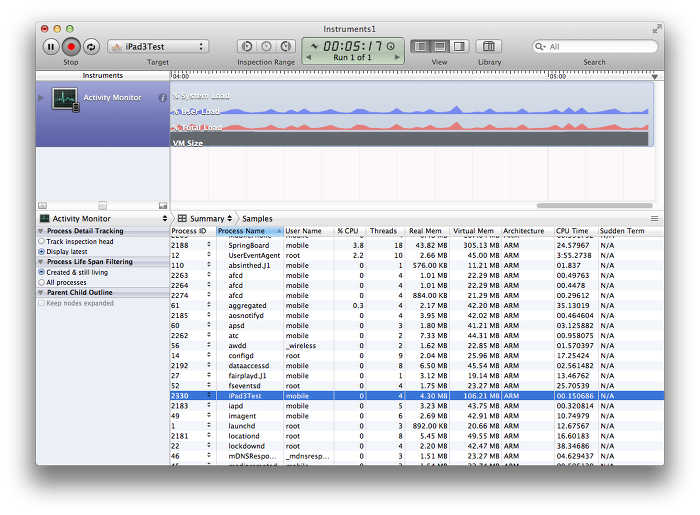Click the large track size icon

click(x=163, y=206)
